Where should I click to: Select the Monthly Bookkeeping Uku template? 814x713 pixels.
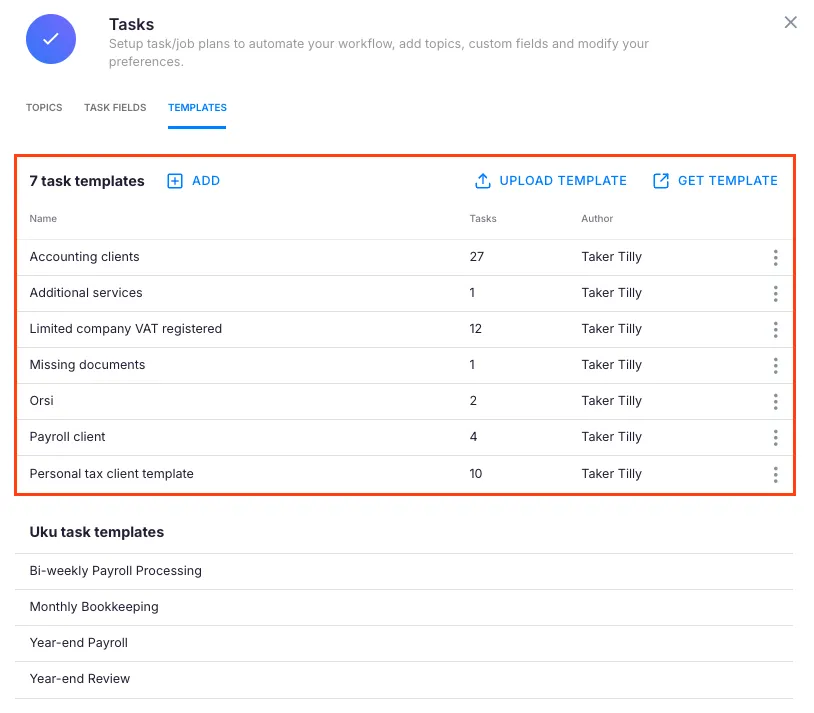coord(94,607)
